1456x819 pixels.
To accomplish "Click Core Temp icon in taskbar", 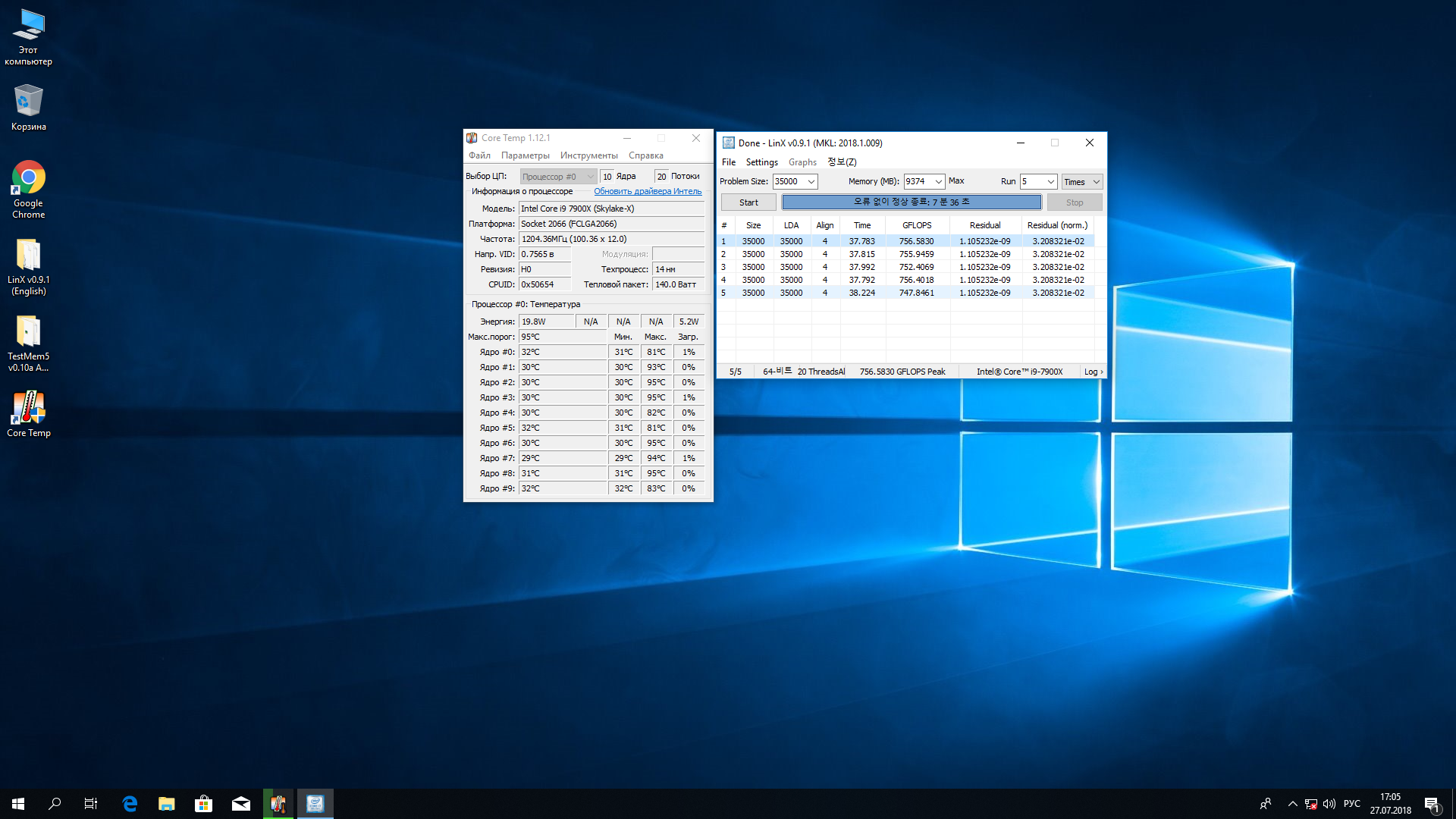I will 278,804.
